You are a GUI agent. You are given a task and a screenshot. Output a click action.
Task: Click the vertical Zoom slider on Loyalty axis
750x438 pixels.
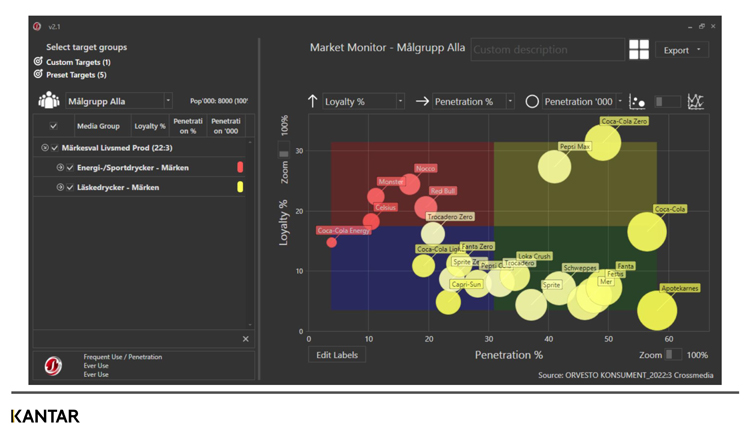point(284,151)
